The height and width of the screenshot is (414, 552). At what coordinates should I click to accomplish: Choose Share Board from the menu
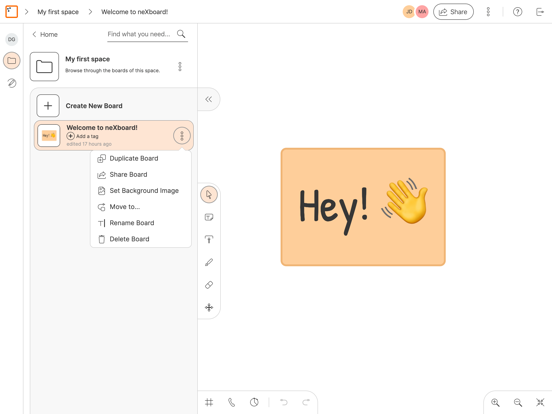pyautogui.click(x=141, y=175)
